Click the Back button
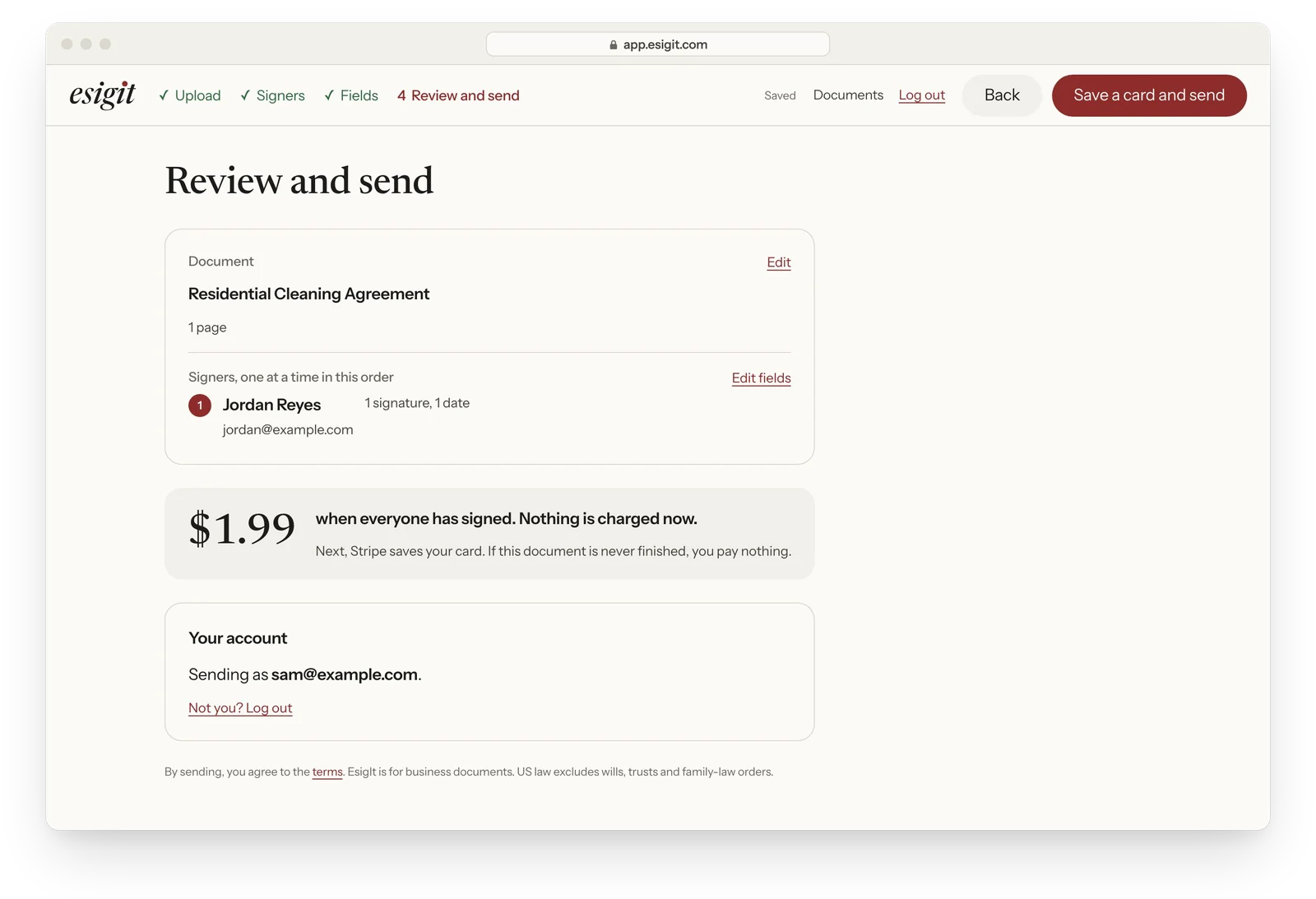1316x899 pixels. pyautogui.click(x=1002, y=95)
